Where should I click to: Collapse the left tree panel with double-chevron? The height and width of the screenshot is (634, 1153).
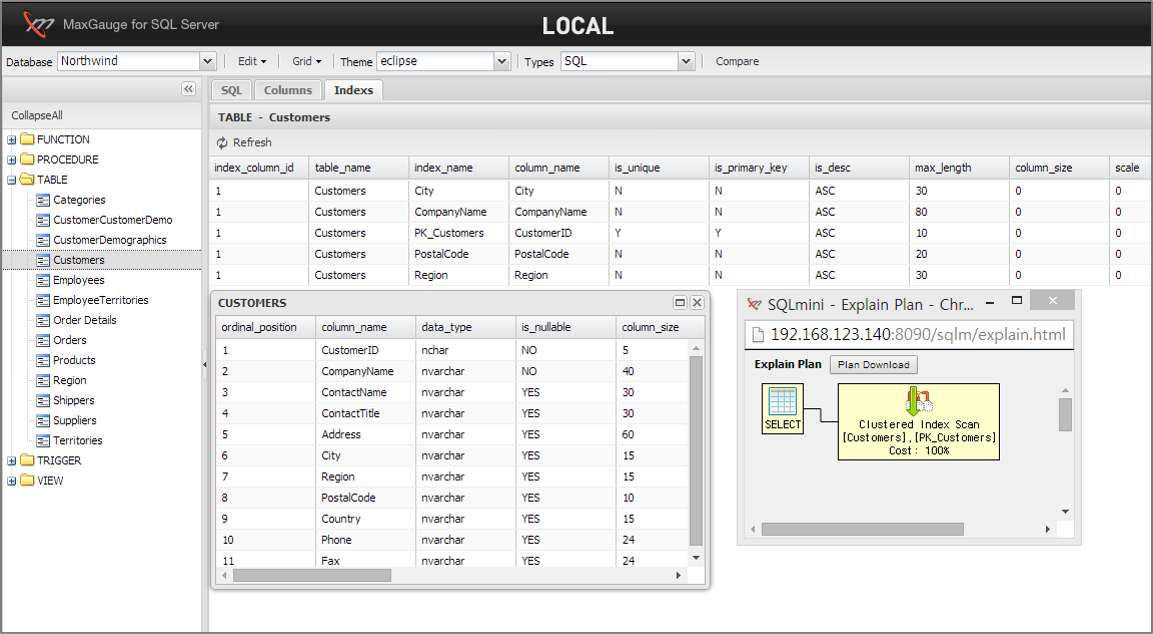point(188,89)
